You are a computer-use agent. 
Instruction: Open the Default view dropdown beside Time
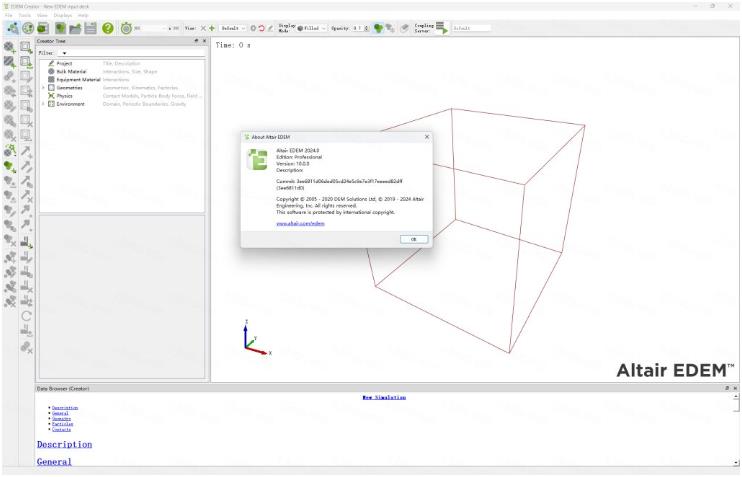click(233, 28)
